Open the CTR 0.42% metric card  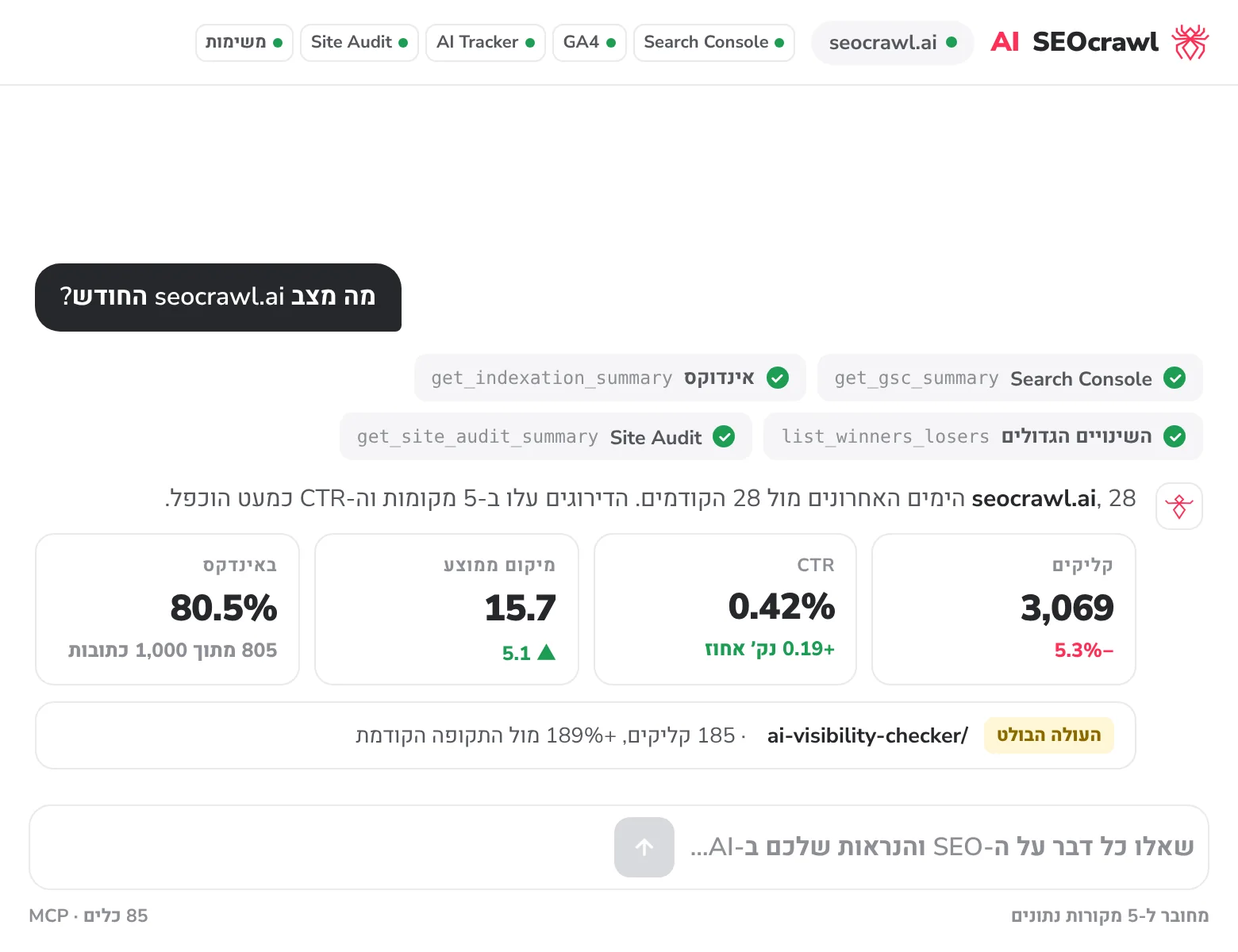pos(725,609)
